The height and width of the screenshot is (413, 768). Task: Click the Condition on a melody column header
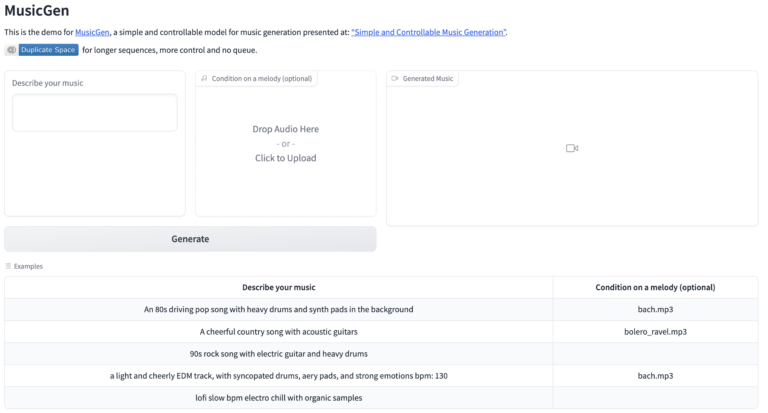[655, 288]
